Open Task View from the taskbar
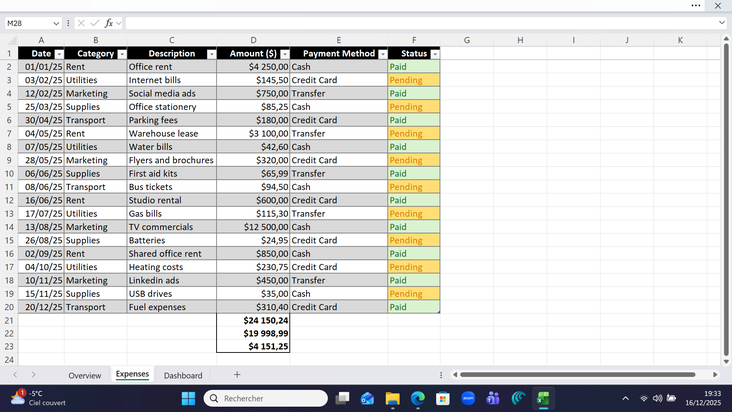732x412 pixels. (342, 398)
